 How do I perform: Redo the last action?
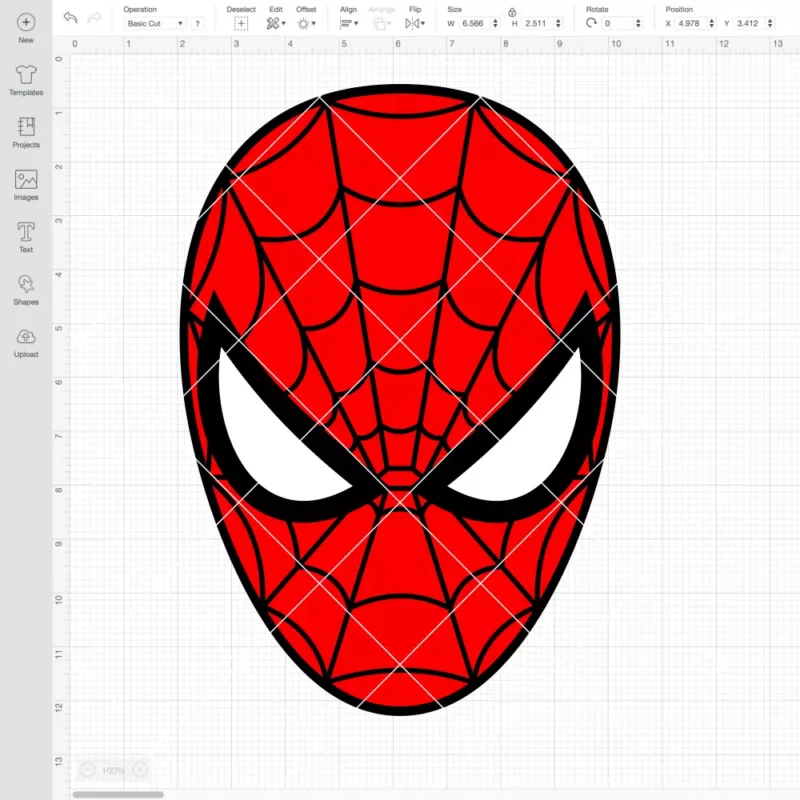coord(94,18)
